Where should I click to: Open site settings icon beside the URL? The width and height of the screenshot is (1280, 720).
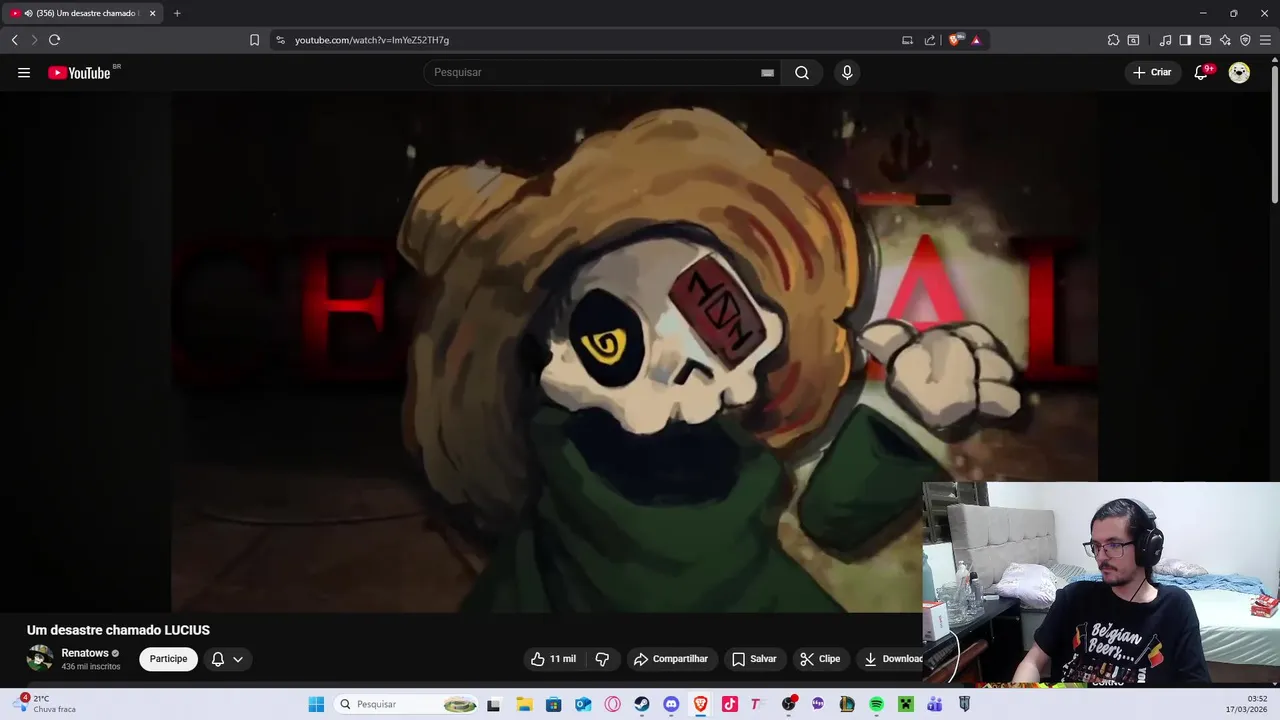[x=280, y=40]
